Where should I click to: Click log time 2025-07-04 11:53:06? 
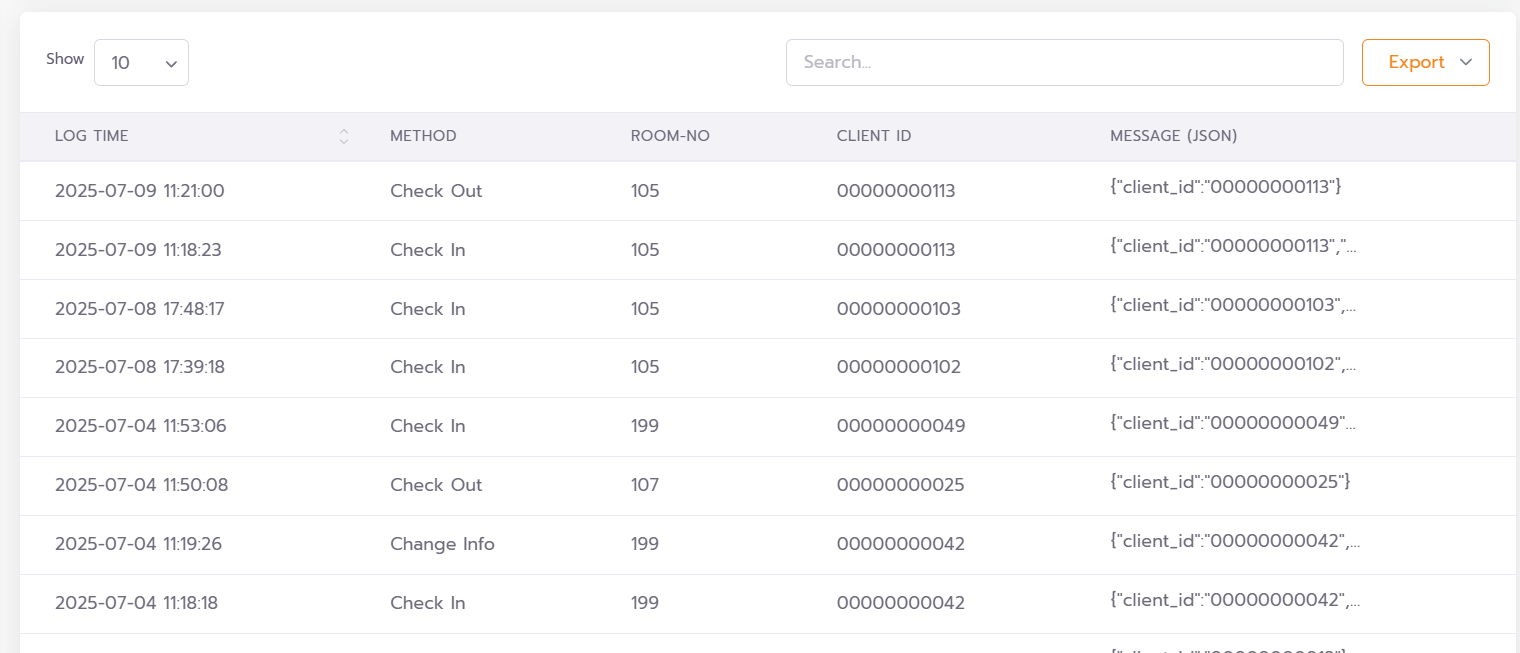click(141, 426)
